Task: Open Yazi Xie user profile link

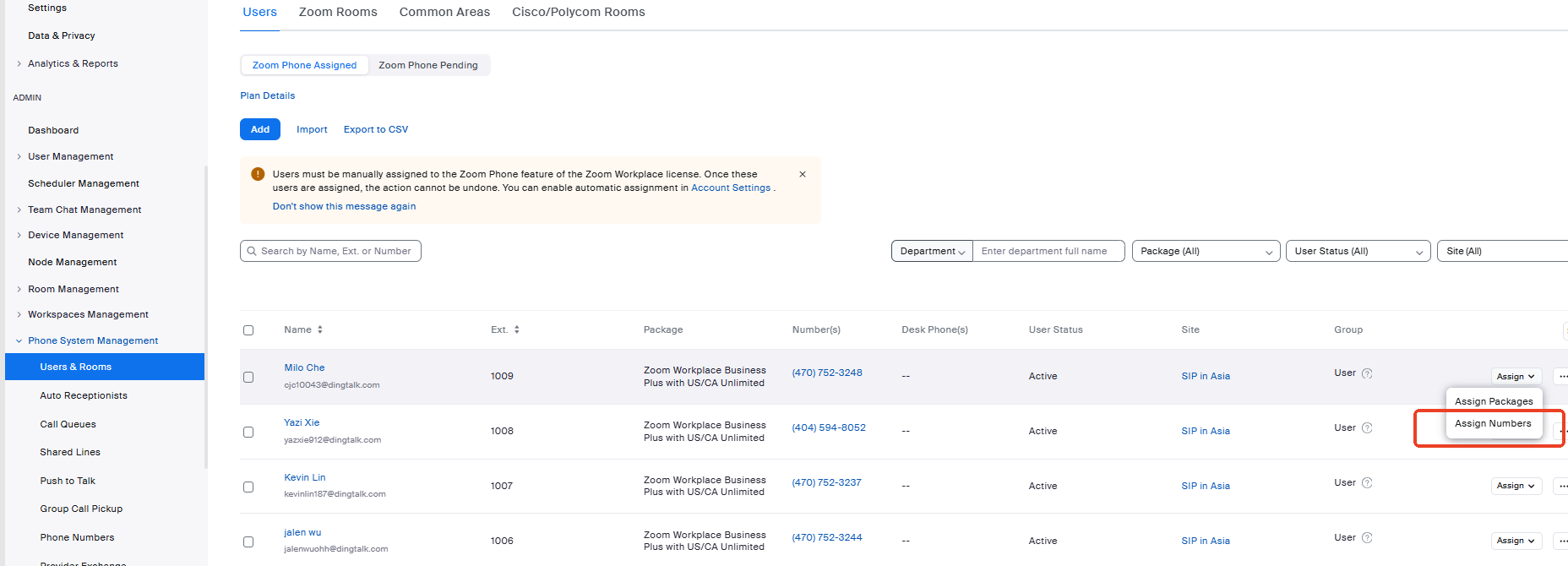Action: pos(302,422)
